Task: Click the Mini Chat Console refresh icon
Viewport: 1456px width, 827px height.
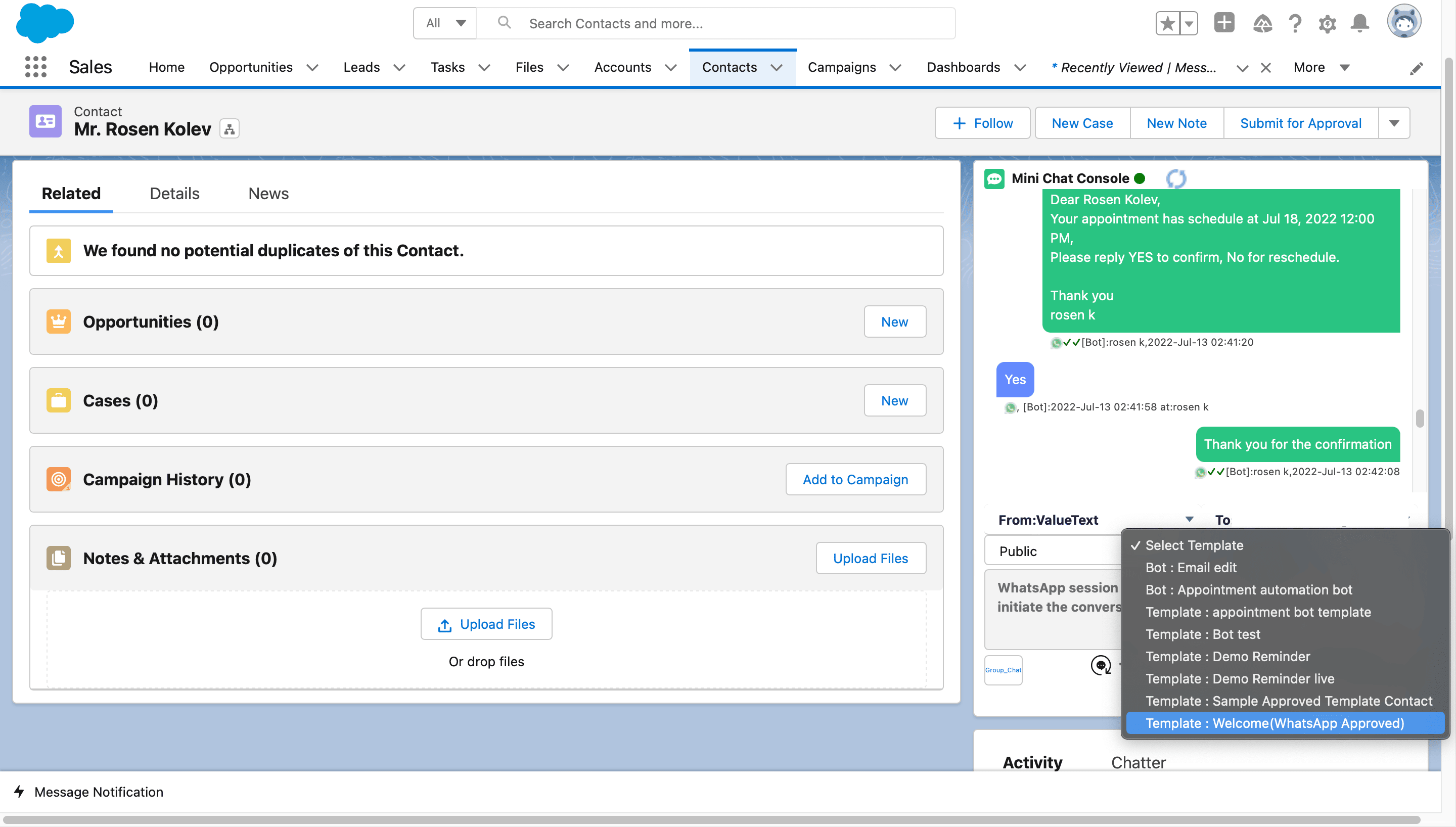Action: pyautogui.click(x=1176, y=178)
